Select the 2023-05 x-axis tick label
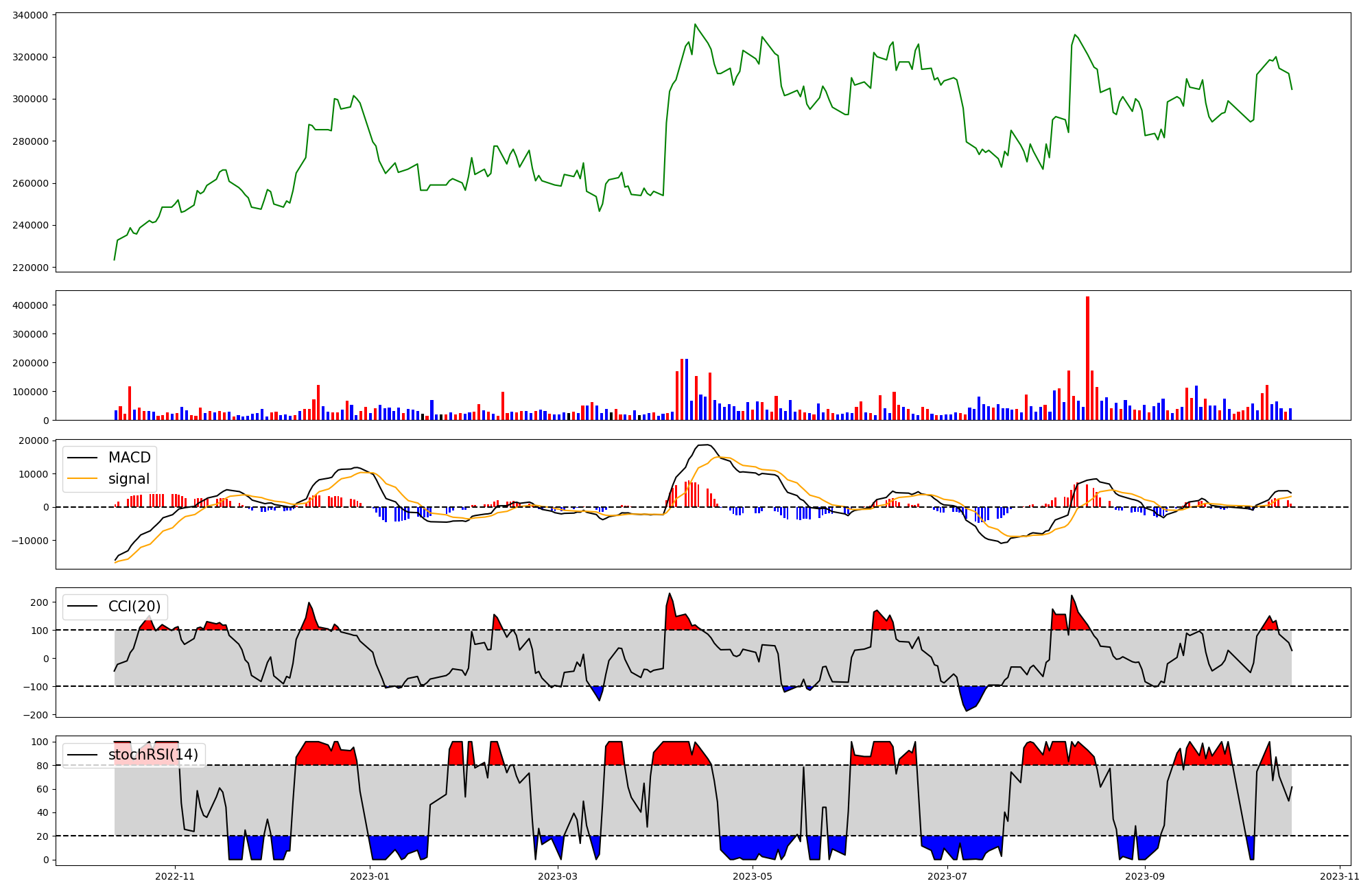Image resolution: width=1372 pixels, height=892 pixels. point(753,876)
